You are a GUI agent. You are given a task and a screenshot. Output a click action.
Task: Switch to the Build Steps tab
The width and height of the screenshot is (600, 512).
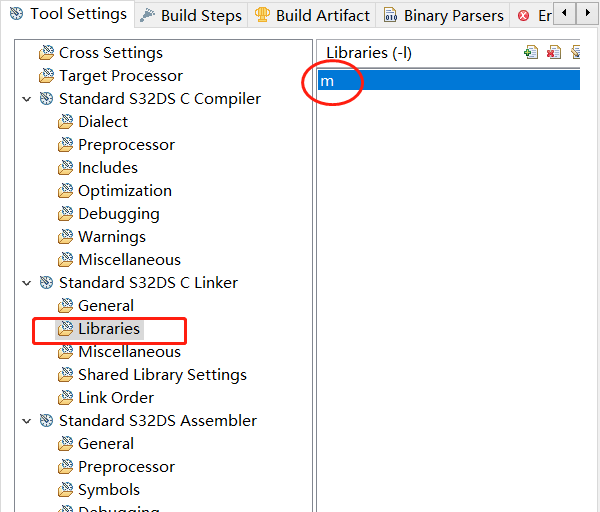pos(194,16)
